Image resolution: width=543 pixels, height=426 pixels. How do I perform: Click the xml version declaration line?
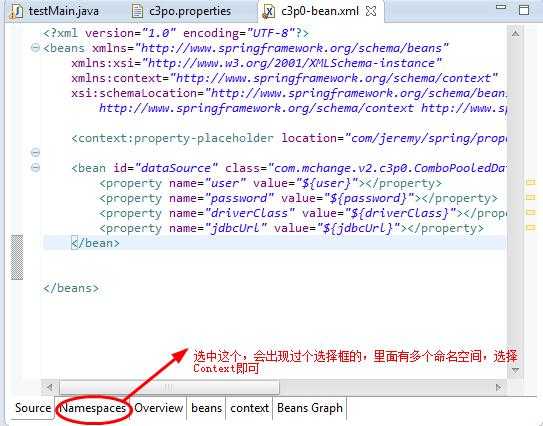pyautogui.click(x=176, y=33)
